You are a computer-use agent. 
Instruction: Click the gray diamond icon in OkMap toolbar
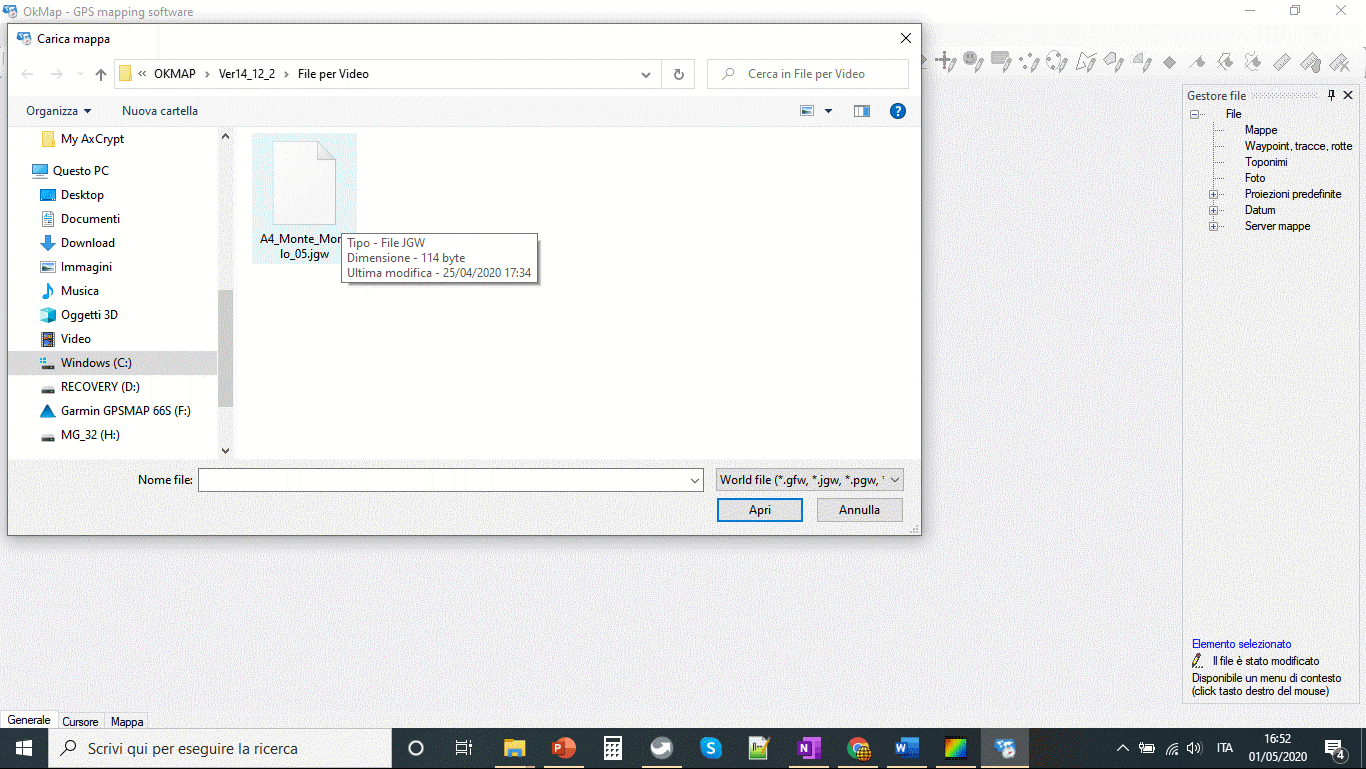tap(1170, 63)
